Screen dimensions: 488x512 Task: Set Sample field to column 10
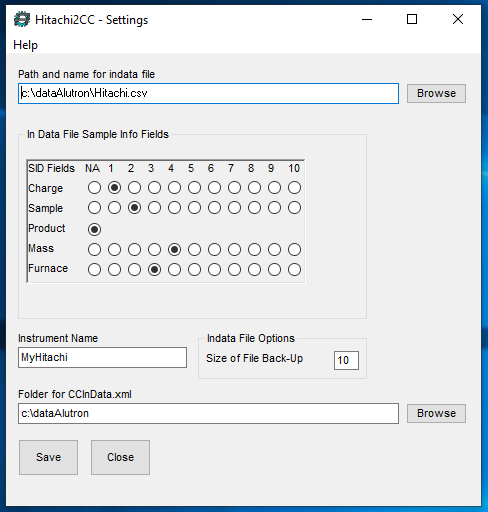(x=294, y=208)
